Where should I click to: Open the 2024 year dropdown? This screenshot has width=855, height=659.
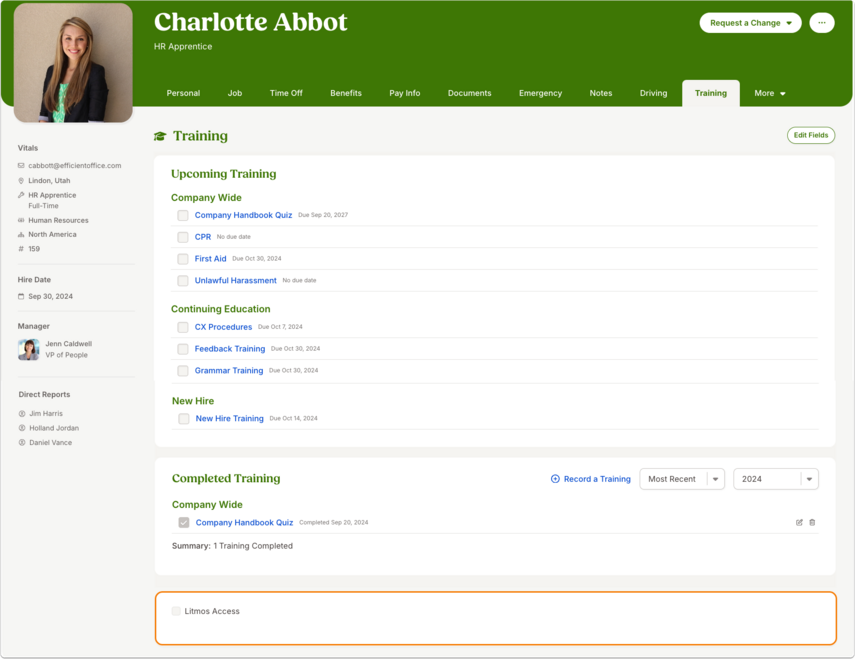tap(775, 479)
